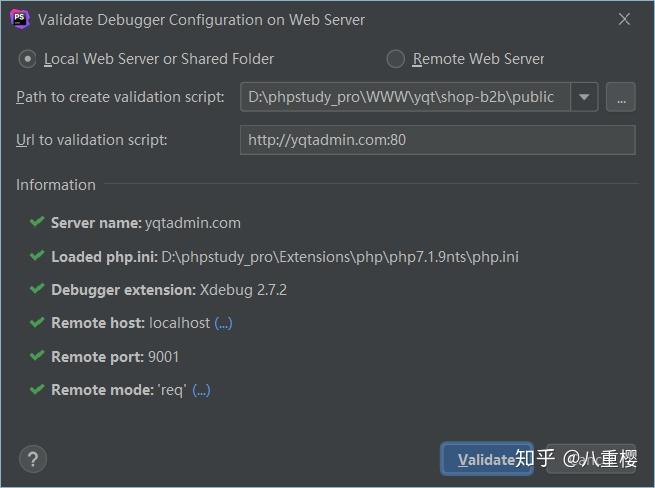Click the green checkmark beside Debugger extension

click(37, 288)
